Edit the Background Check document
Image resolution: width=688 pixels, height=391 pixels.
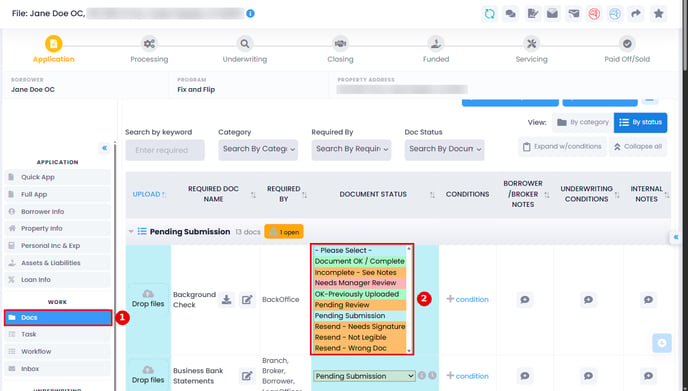click(247, 300)
